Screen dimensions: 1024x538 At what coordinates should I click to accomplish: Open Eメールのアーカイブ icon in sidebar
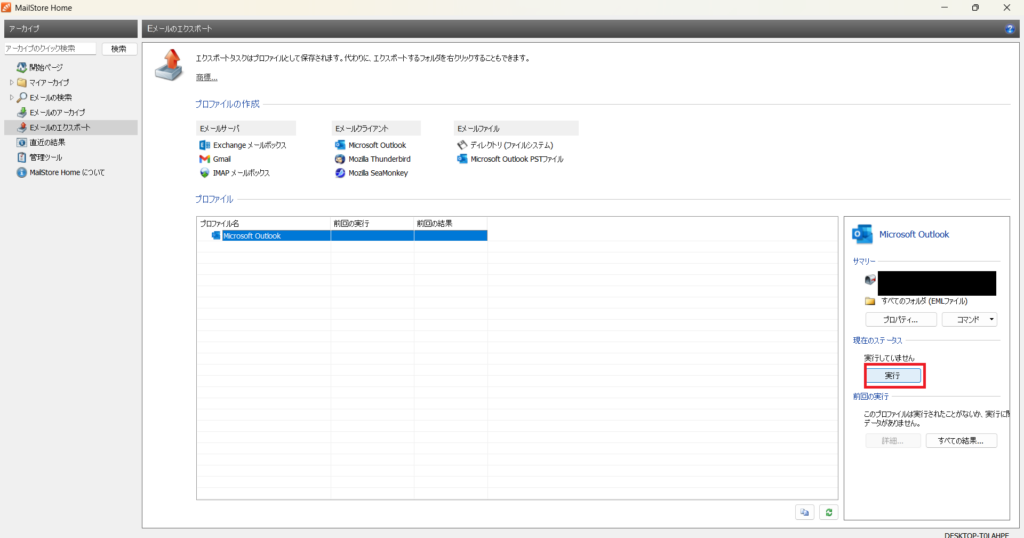coord(22,112)
